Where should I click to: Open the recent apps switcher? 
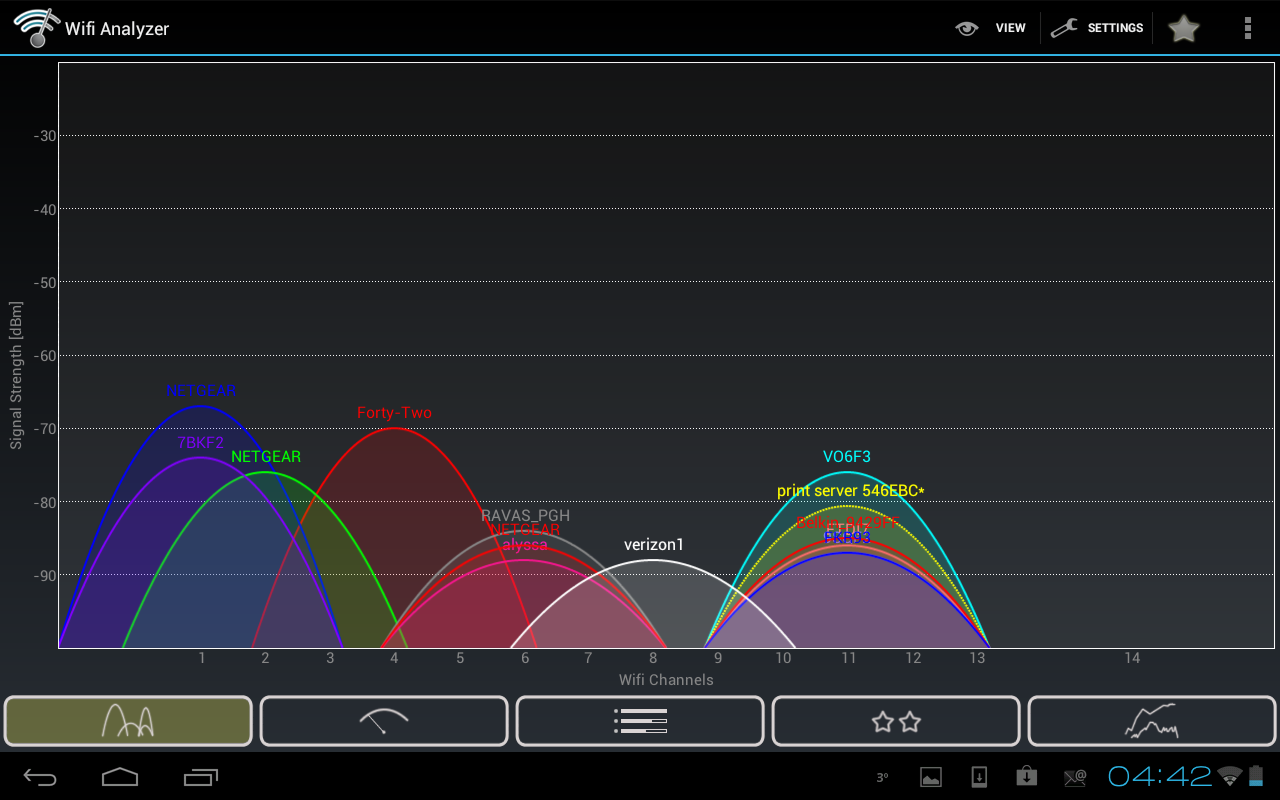201,777
